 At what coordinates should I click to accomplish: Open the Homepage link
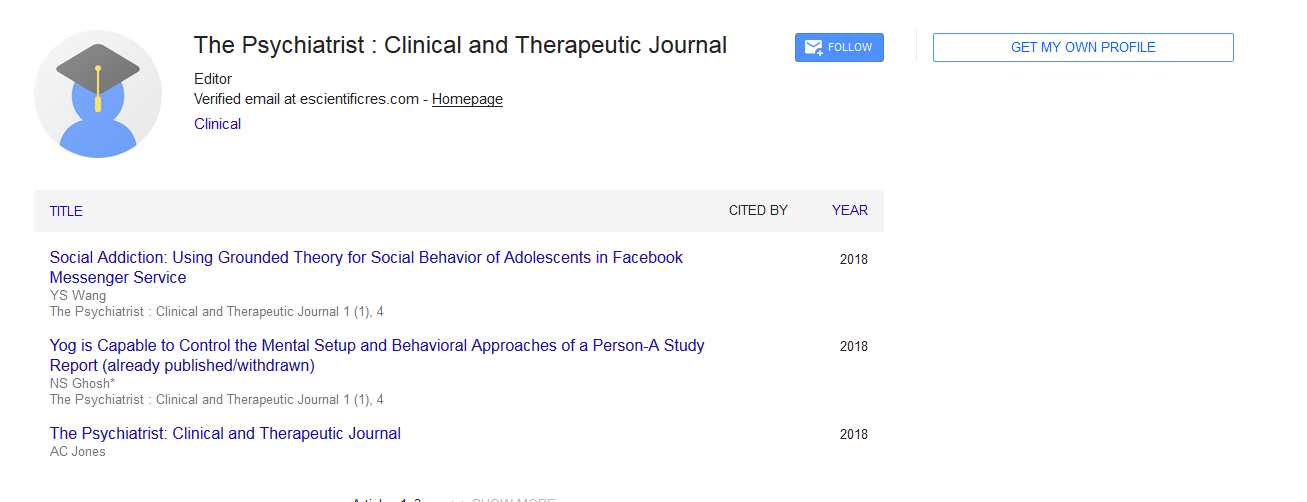[x=467, y=99]
